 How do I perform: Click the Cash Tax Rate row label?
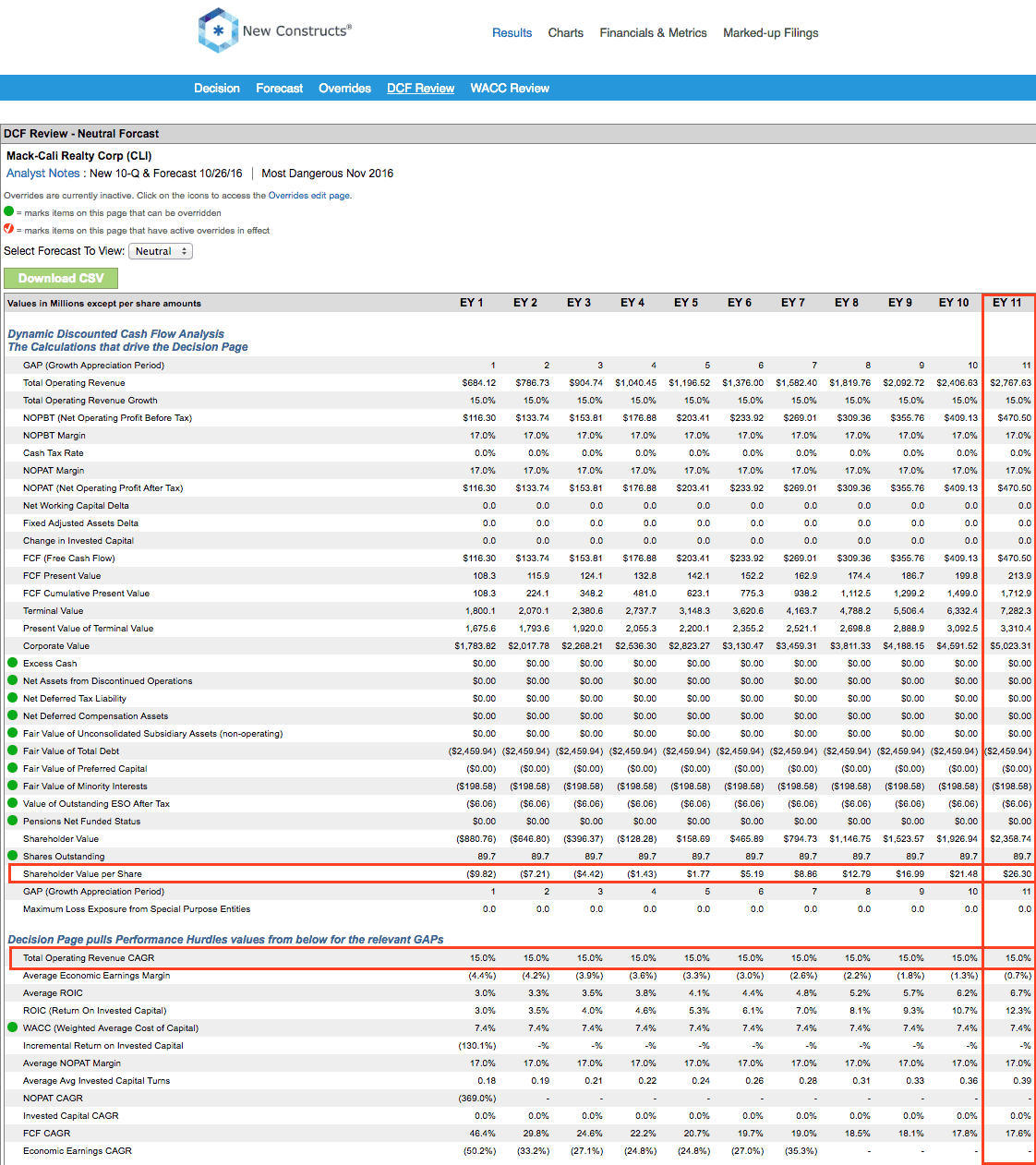click(x=53, y=452)
